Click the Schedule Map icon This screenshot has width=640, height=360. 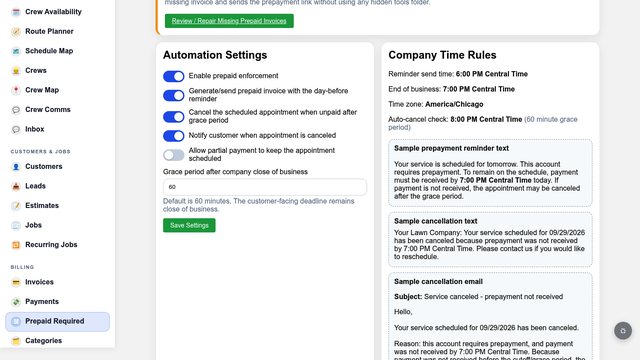point(16,51)
